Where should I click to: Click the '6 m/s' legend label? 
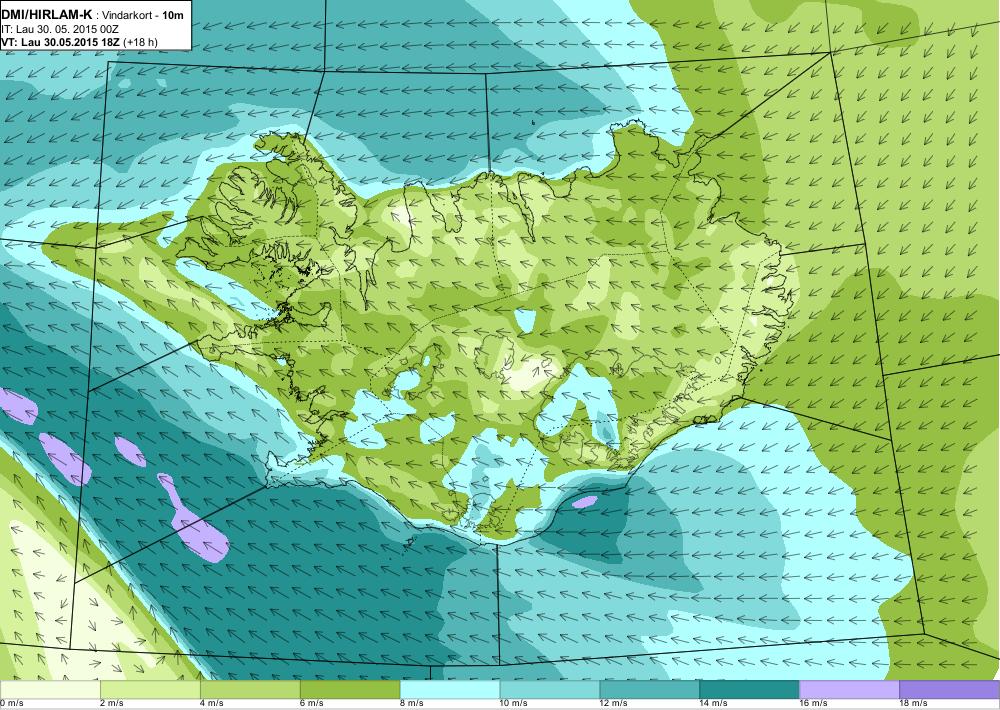(312, 704)
